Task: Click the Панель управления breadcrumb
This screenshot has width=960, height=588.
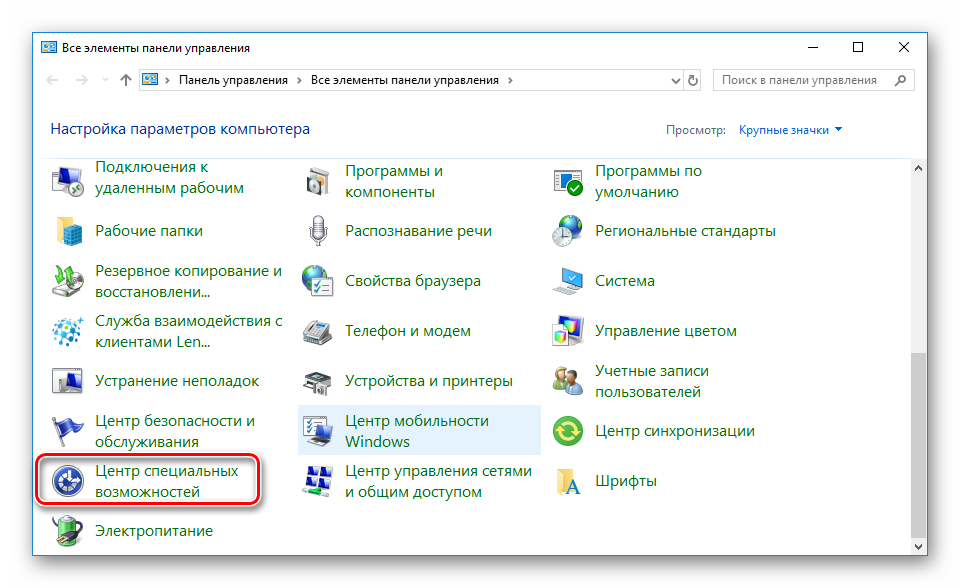Action: click(233, 80)
